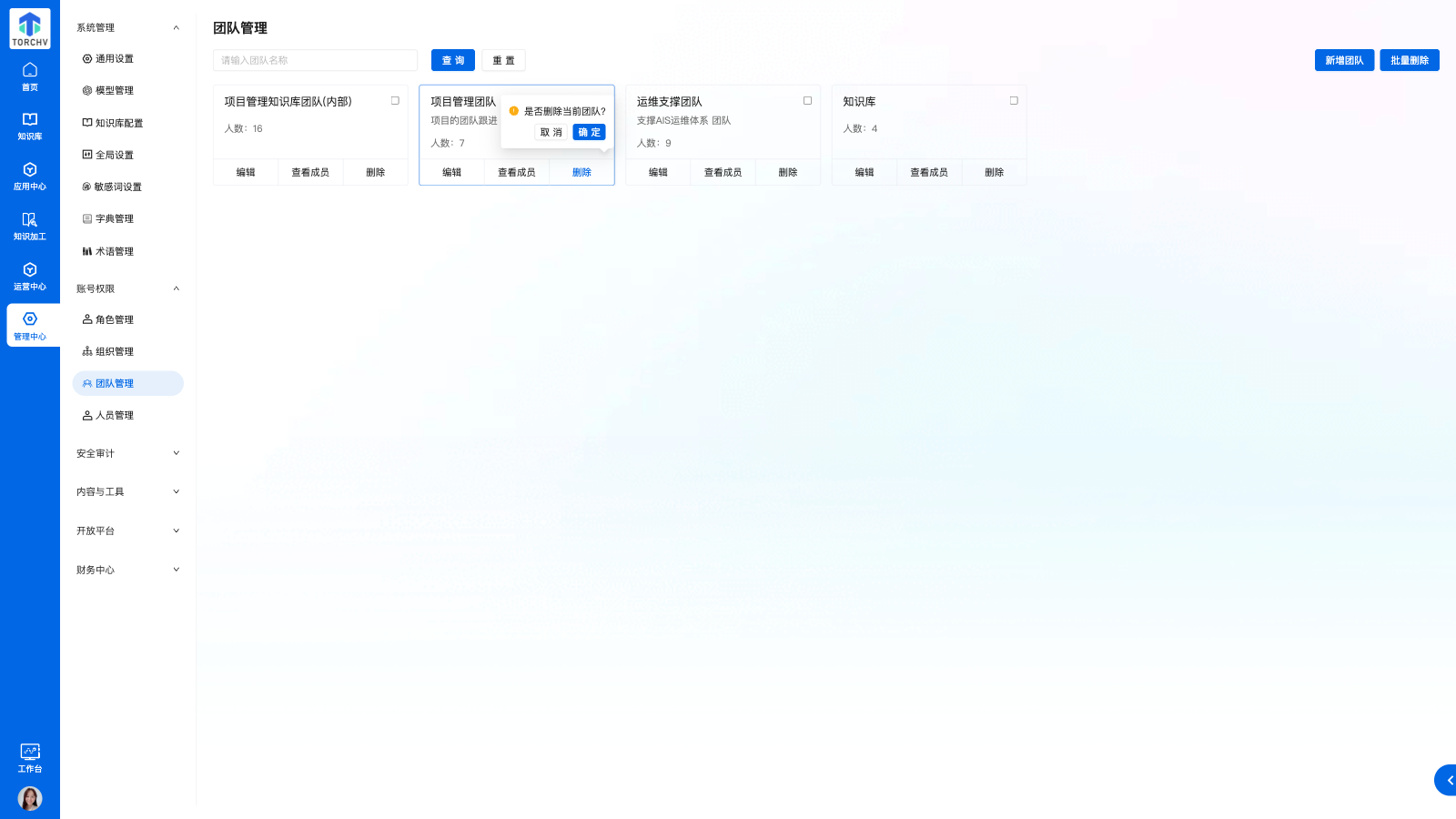Screen dimensions: 1456x819
Task: Confirm deletion with the 确定 button
Action: pos(589,131)
